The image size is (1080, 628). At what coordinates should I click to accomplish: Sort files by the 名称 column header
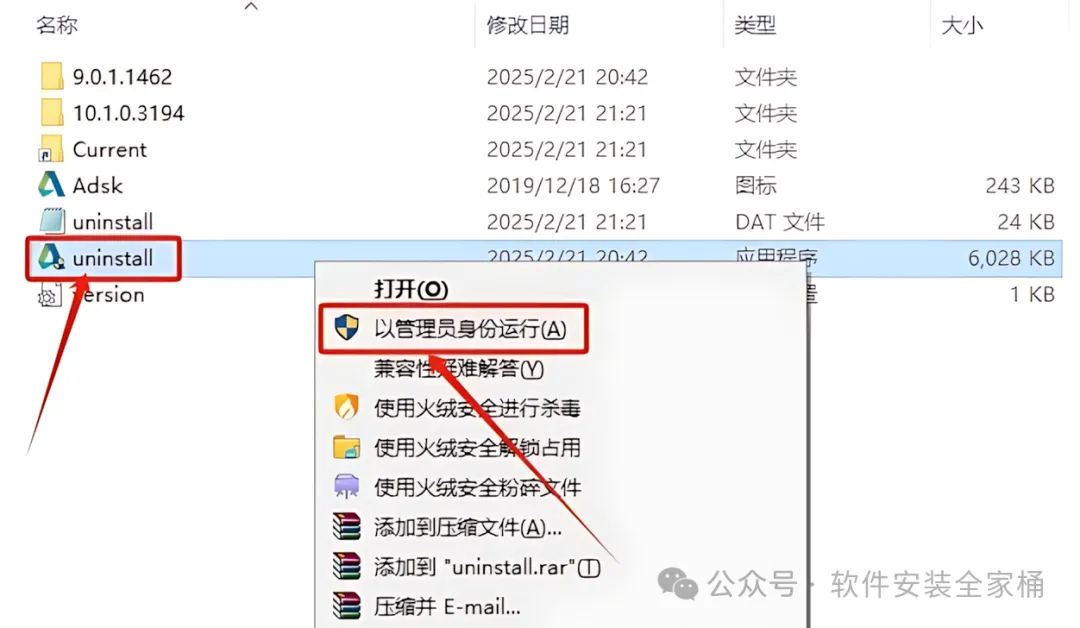[x=57, y=25]
